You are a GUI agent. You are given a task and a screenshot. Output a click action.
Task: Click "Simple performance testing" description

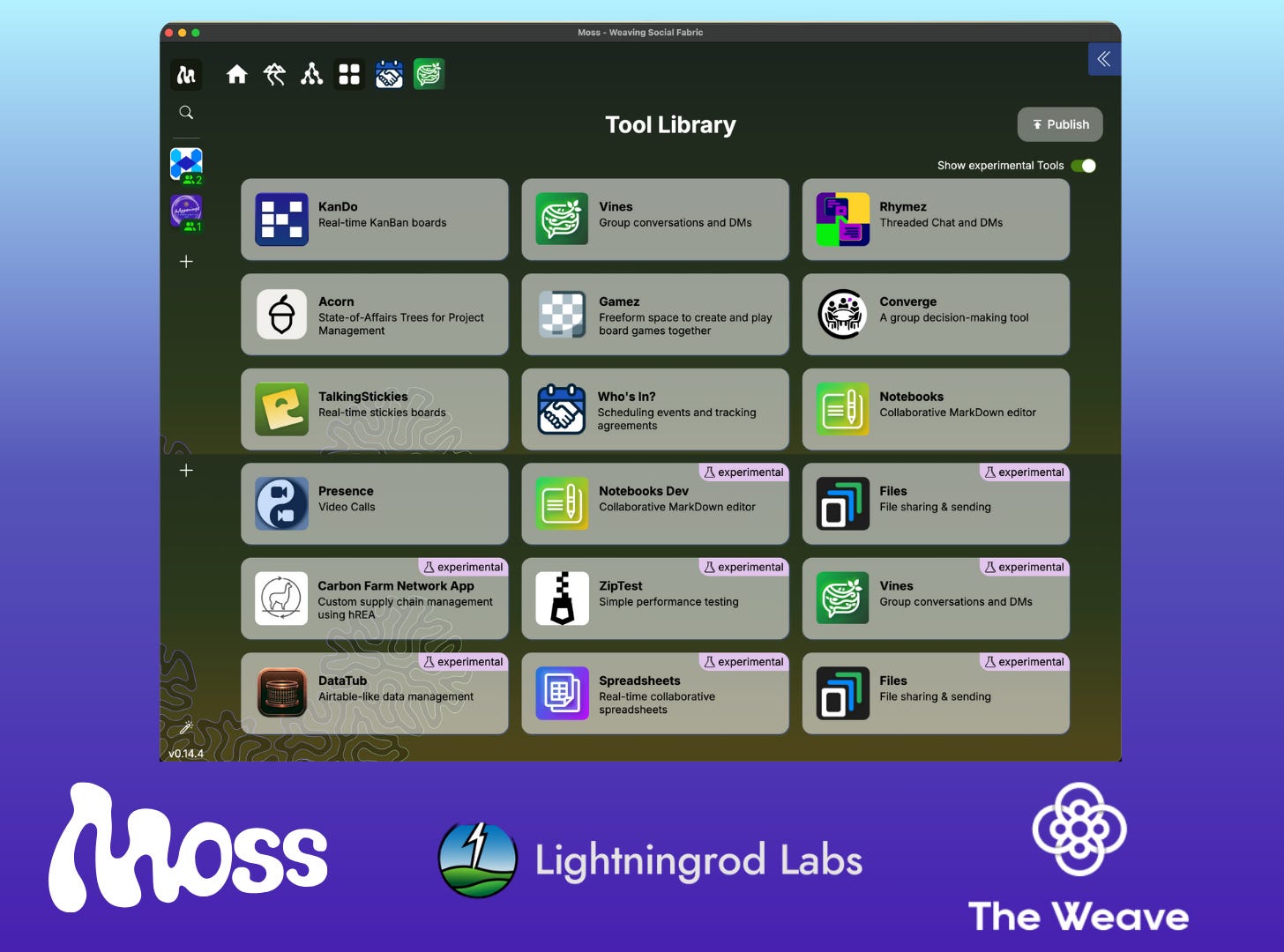tap(668, 602)
